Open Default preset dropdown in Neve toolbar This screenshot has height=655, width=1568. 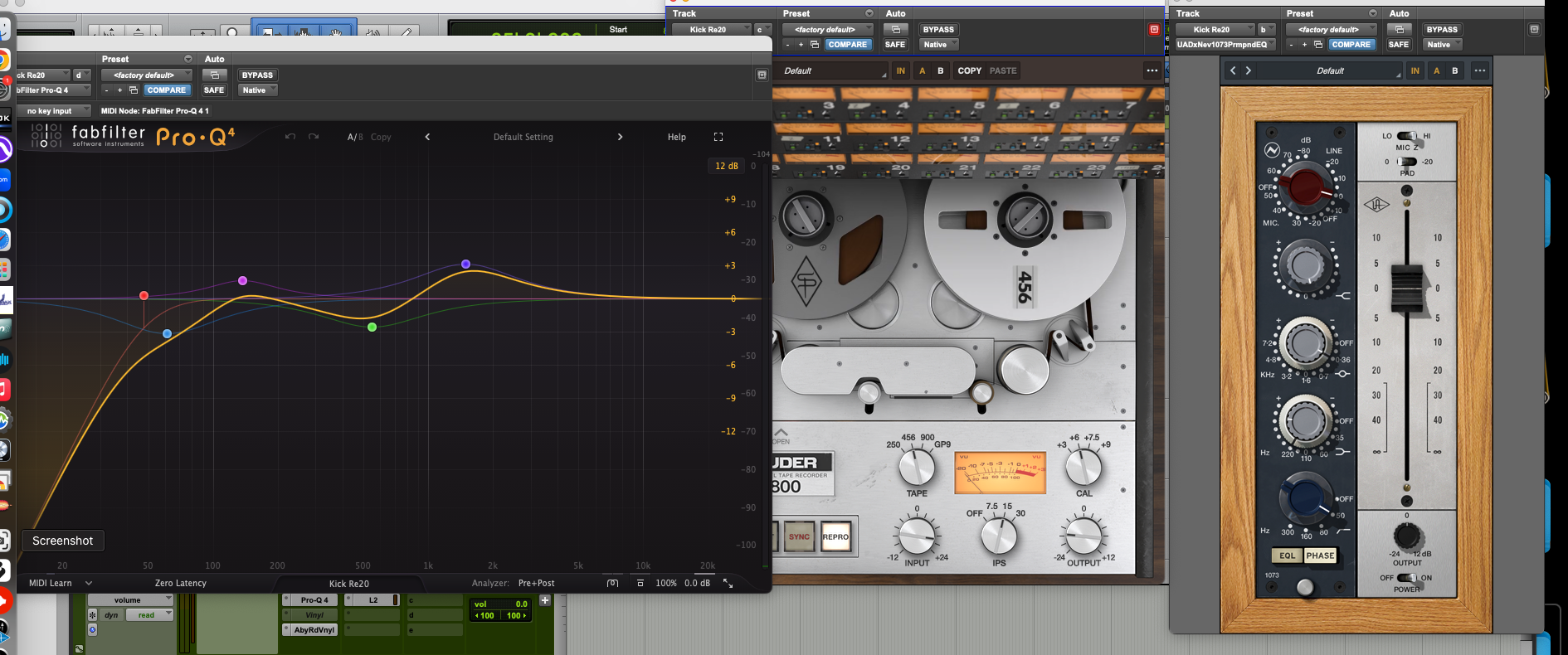(1330, 70)
